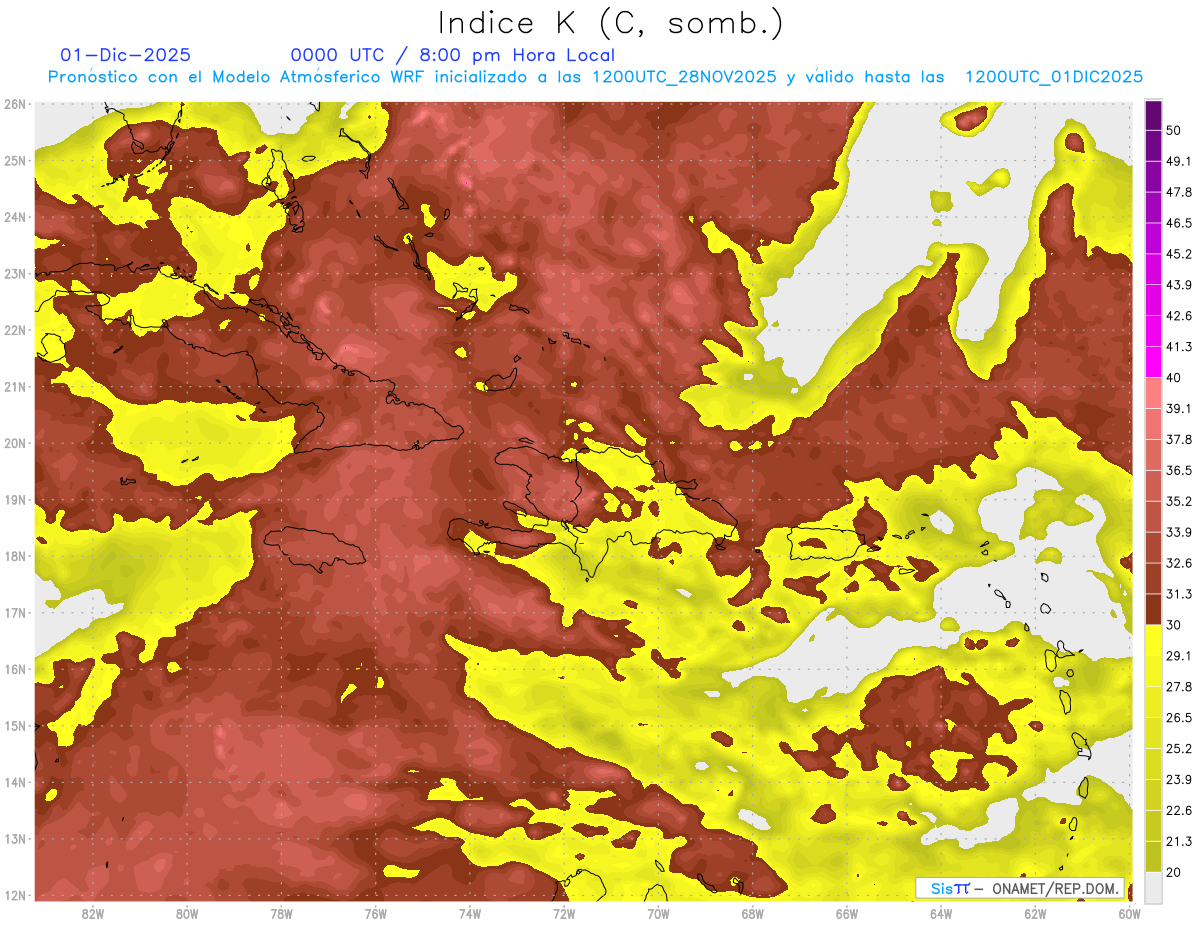Click the "26N" latitude label

click(15, 103)
